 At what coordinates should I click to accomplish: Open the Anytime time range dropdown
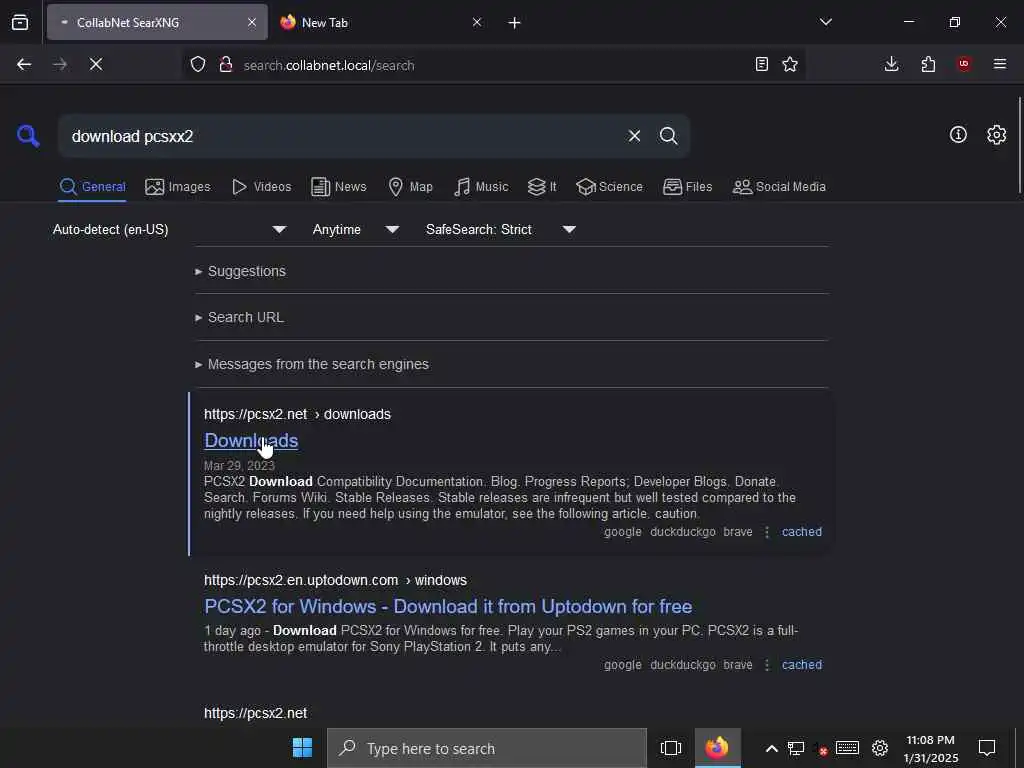(355, 229)
